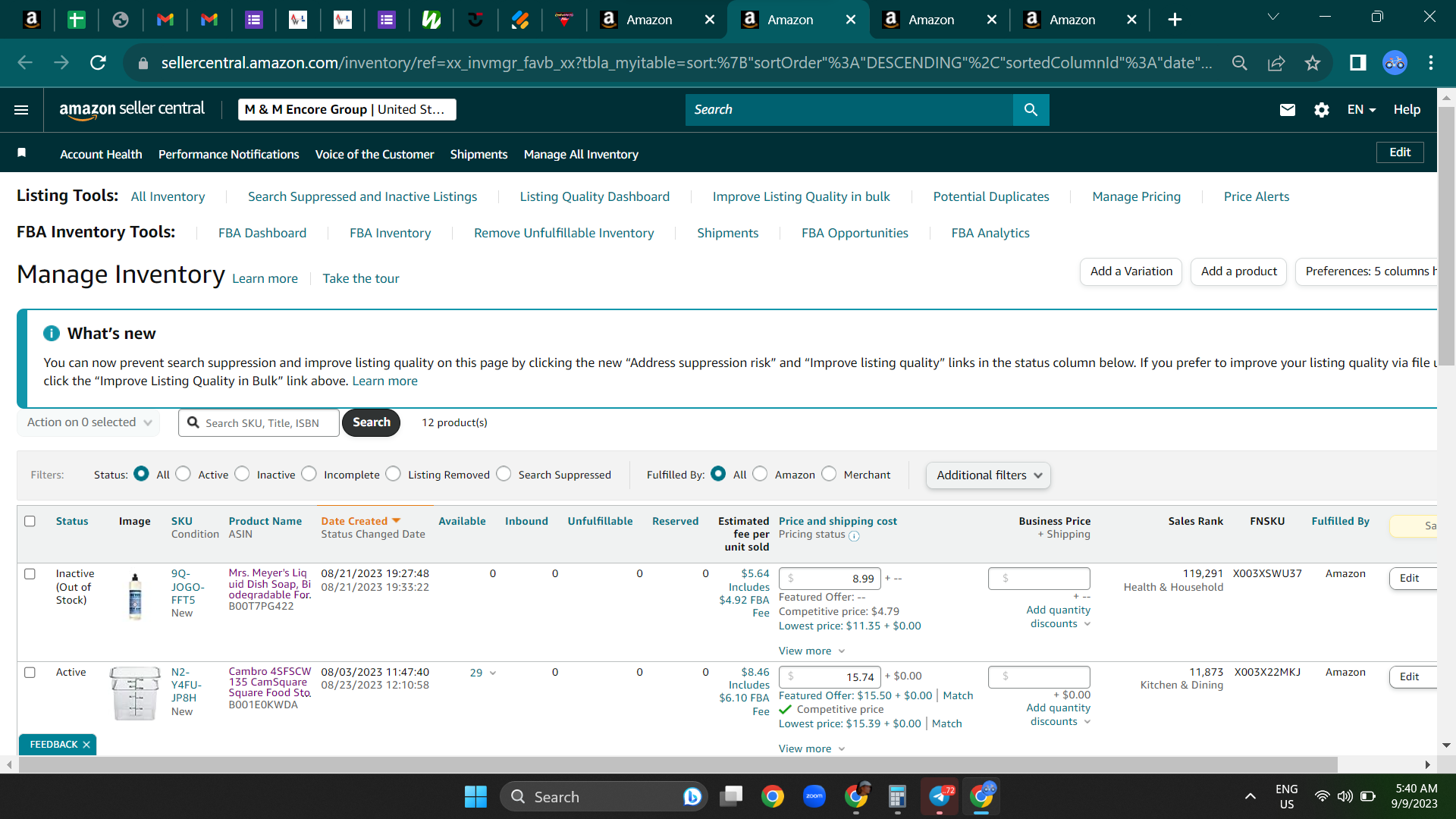Check the box for Mrs. Meyer's Dish Soap row
The height and width of the screenshot is (819, 1456).
[x=30, y=574]
